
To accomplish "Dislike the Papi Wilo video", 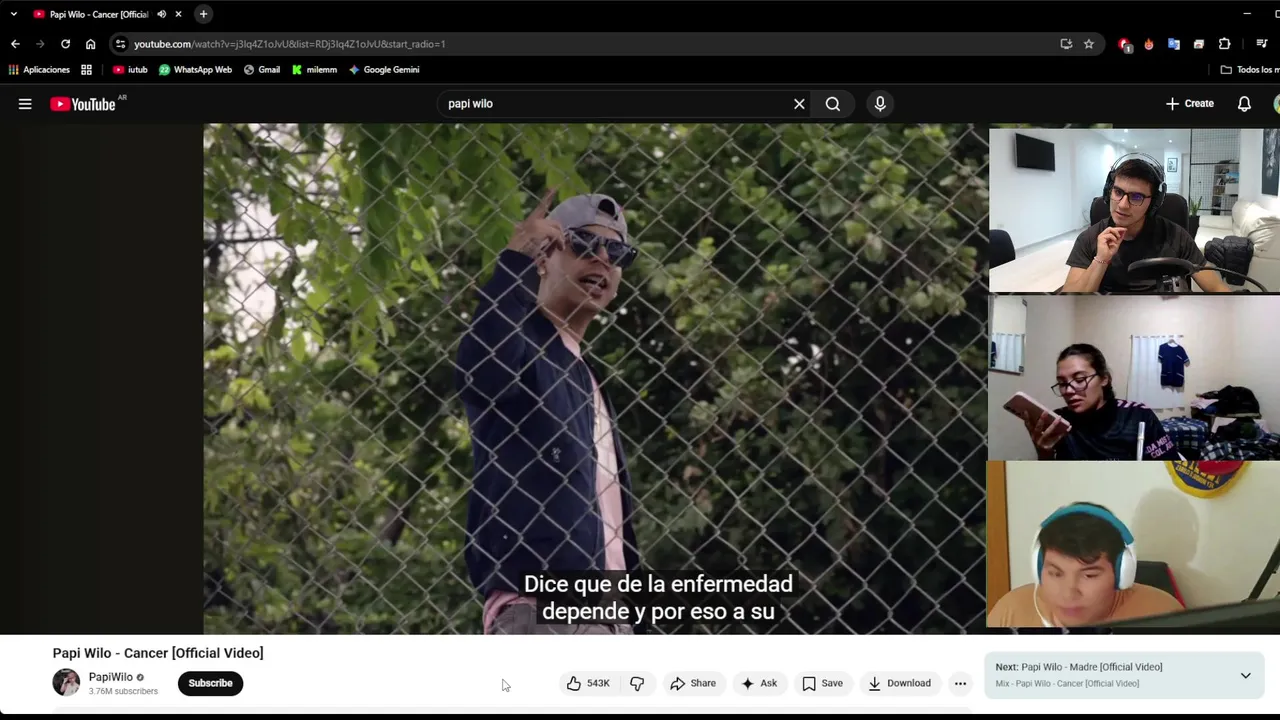I will [636, 683].
